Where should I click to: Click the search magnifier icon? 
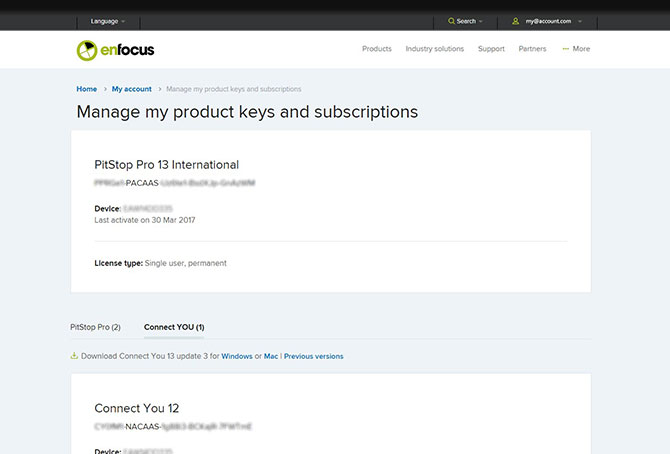pos(451,21)
